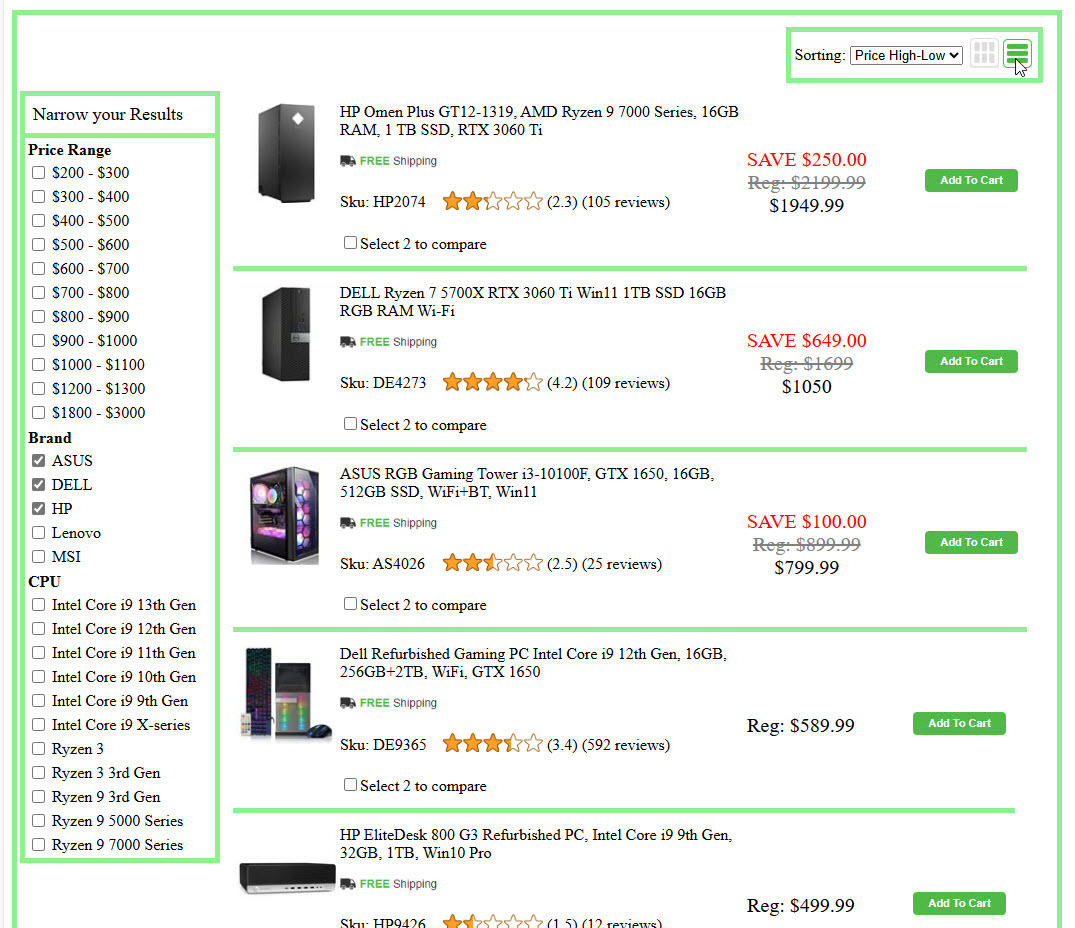Viewport: 1075px width, 928px height.
Task: Click the ASUS RGB Gaming Tower image
Action: (x=285, y=515)
